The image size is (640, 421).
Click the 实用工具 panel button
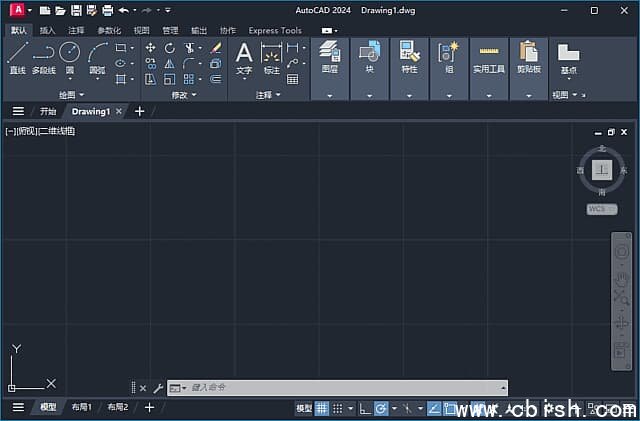coord(489,57)
